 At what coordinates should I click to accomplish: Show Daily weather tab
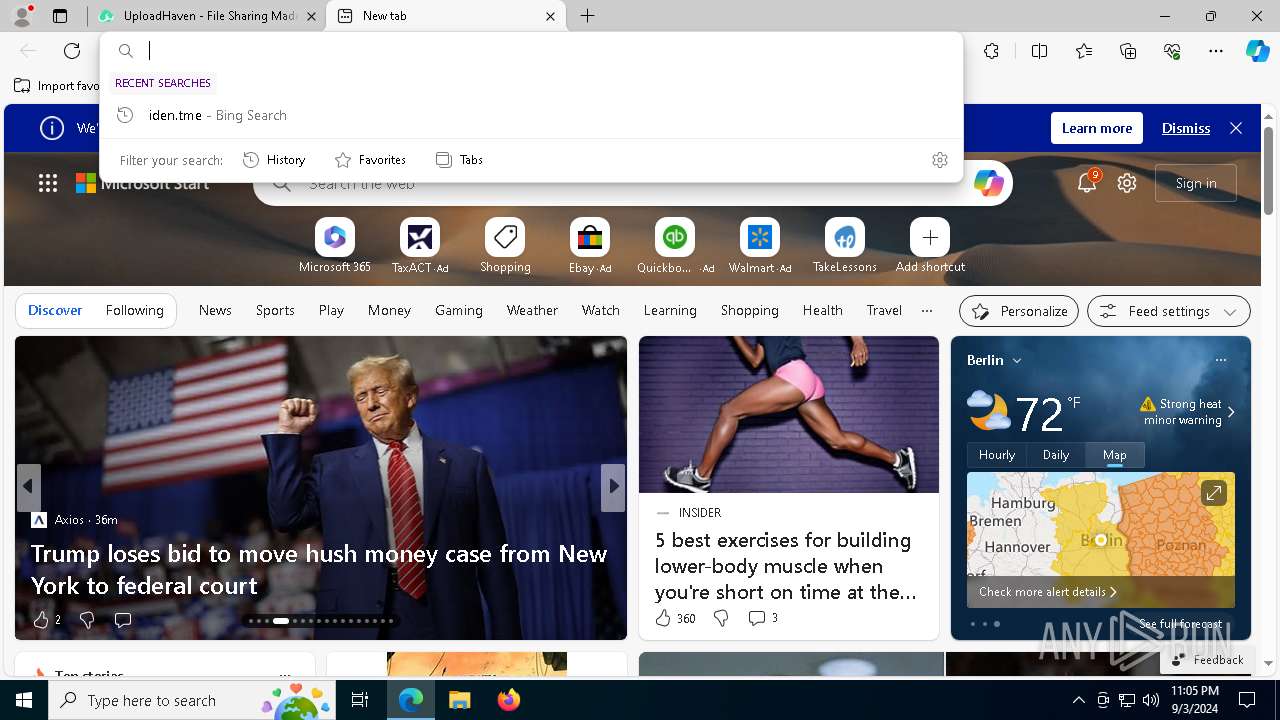point(1056,455)
